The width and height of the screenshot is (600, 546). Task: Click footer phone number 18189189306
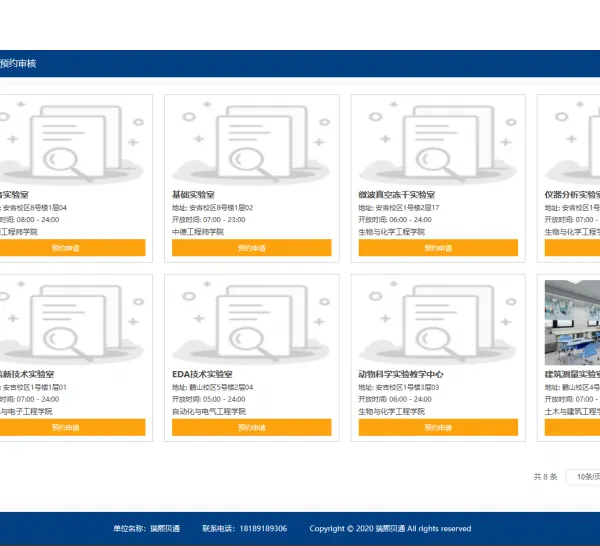click(x=263, y=529)
